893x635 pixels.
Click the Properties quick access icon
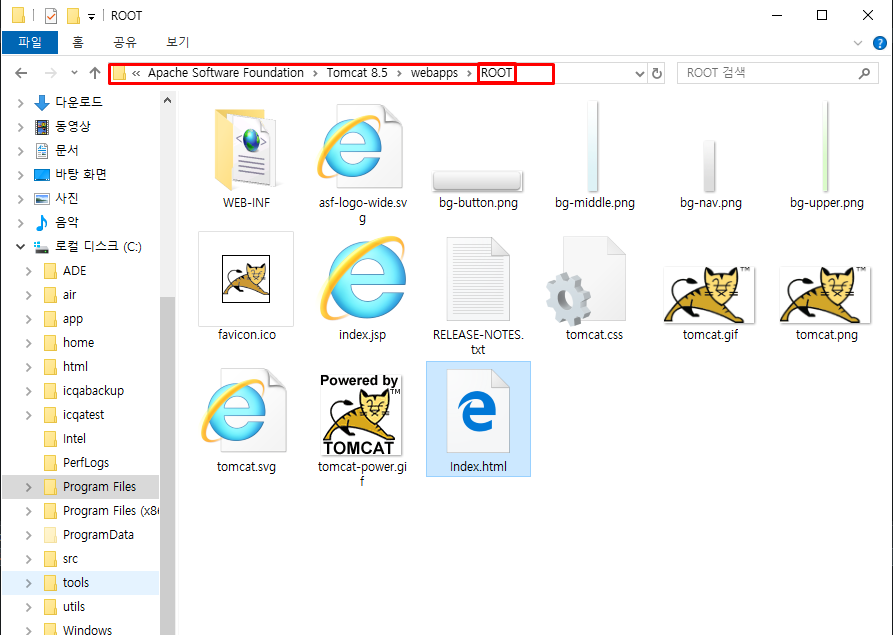tap(51, 15)
